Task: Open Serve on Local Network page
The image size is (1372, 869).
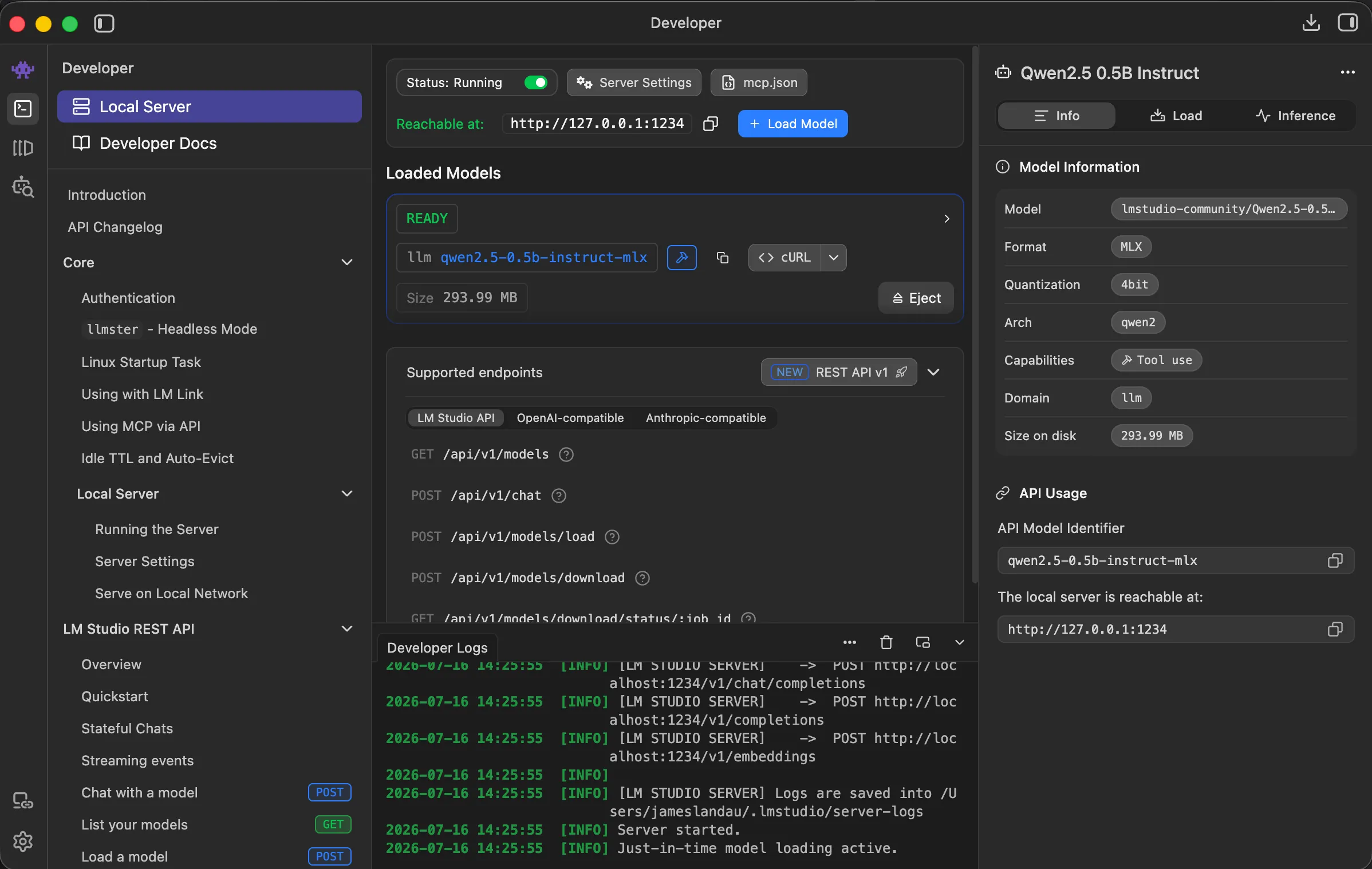Action: click(171, 593)
